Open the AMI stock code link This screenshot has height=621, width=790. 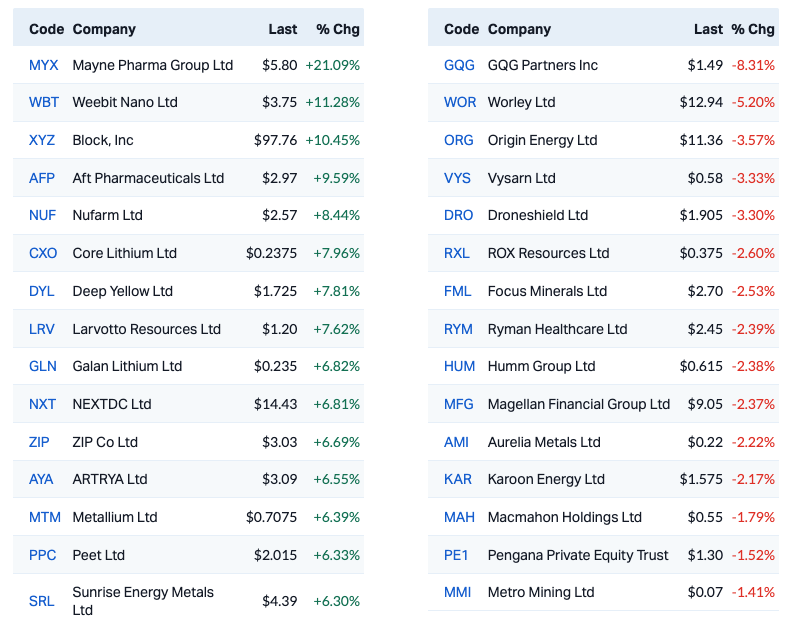pos(456,442)
